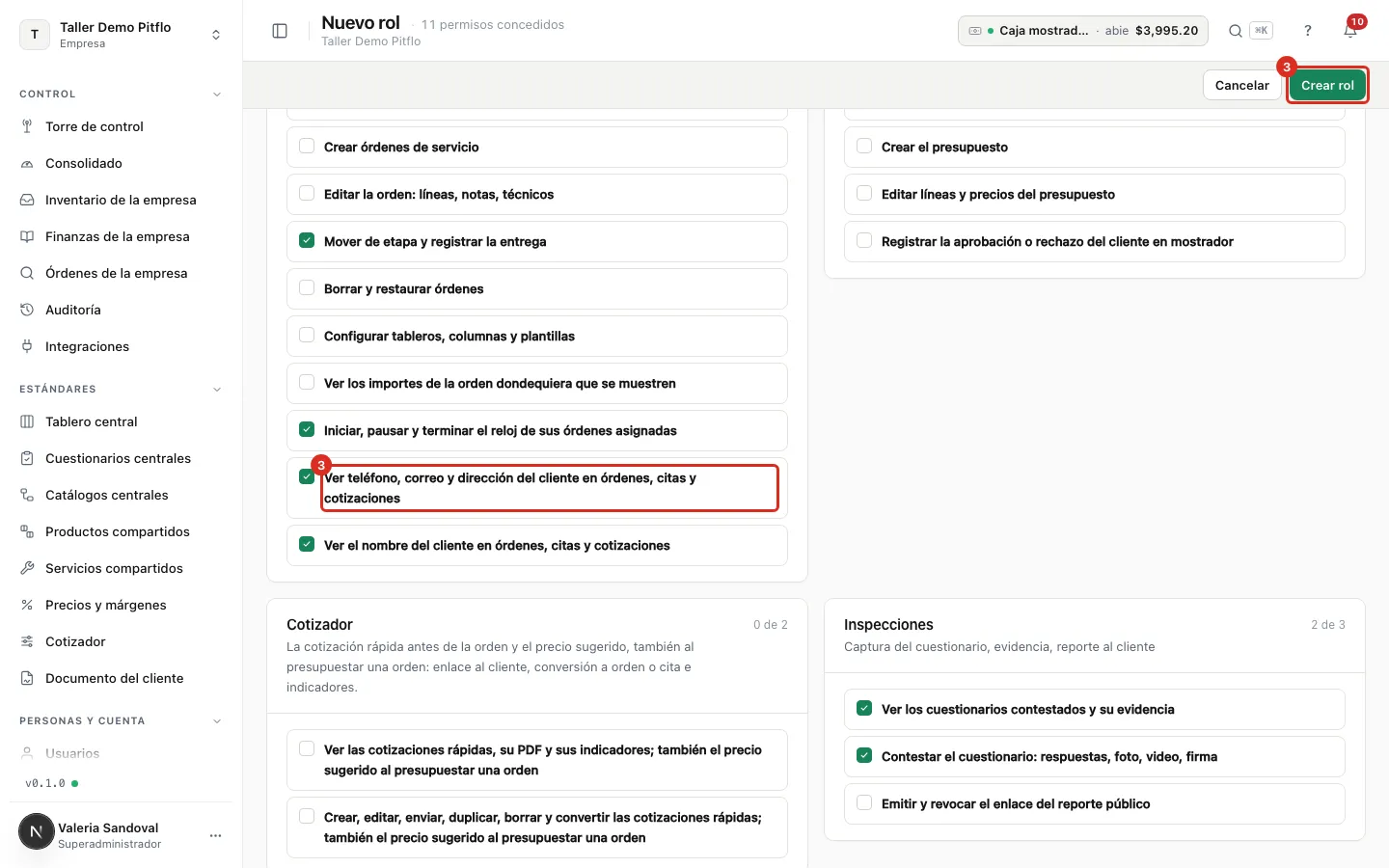This screenshot has width=1389, height=868.
Task: Click the Consolidado sidebar icon
Action: click(x=27, y=163)
